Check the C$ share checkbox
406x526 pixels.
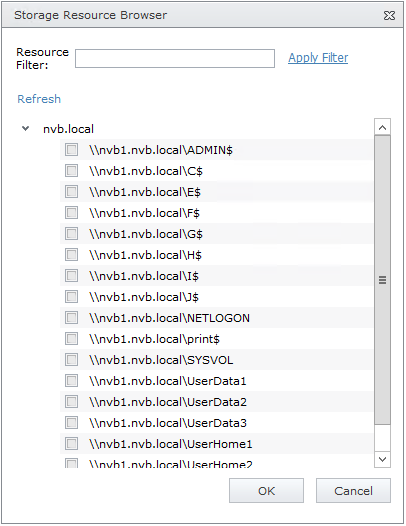coord(71,171)
